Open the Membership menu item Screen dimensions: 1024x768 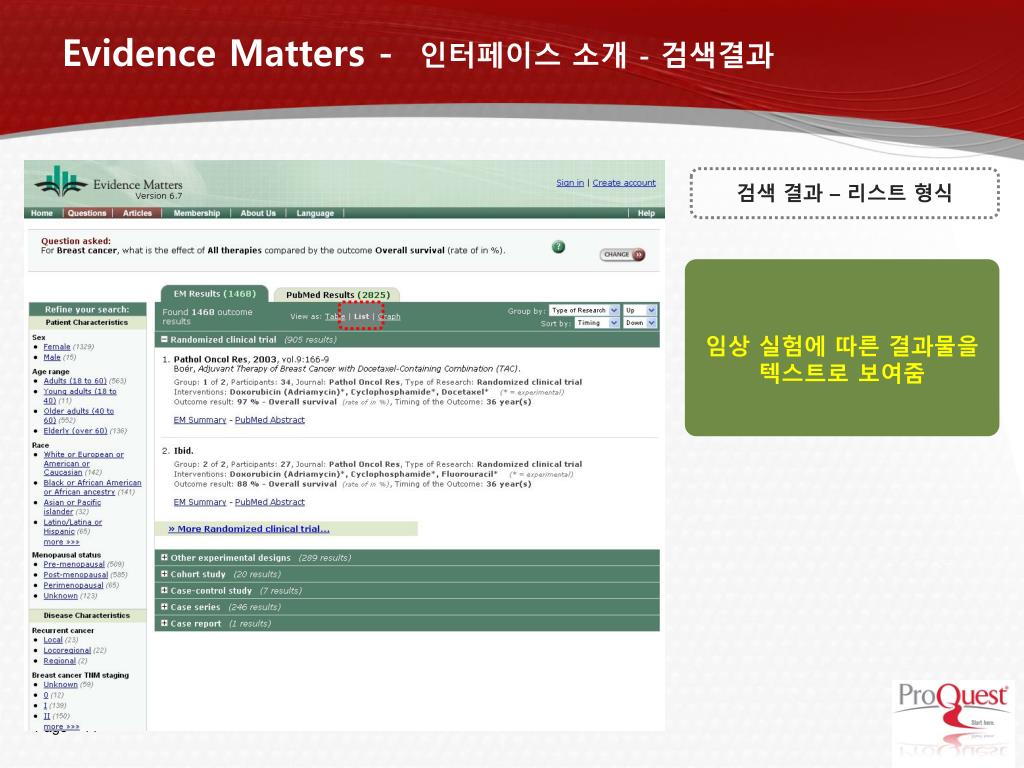tap(197, 213)
